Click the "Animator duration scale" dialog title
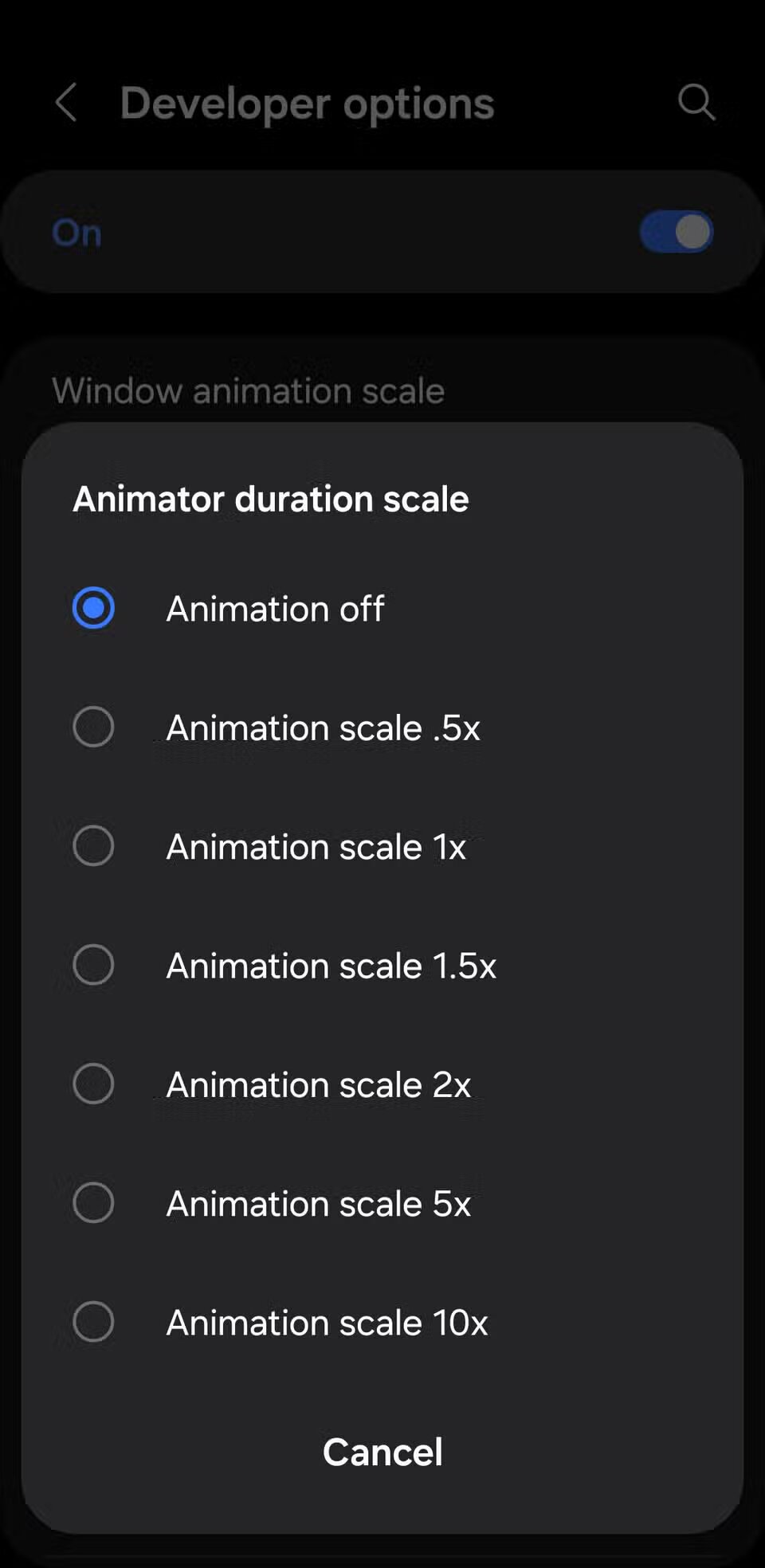765x1568 pixels. click(271, 500)
